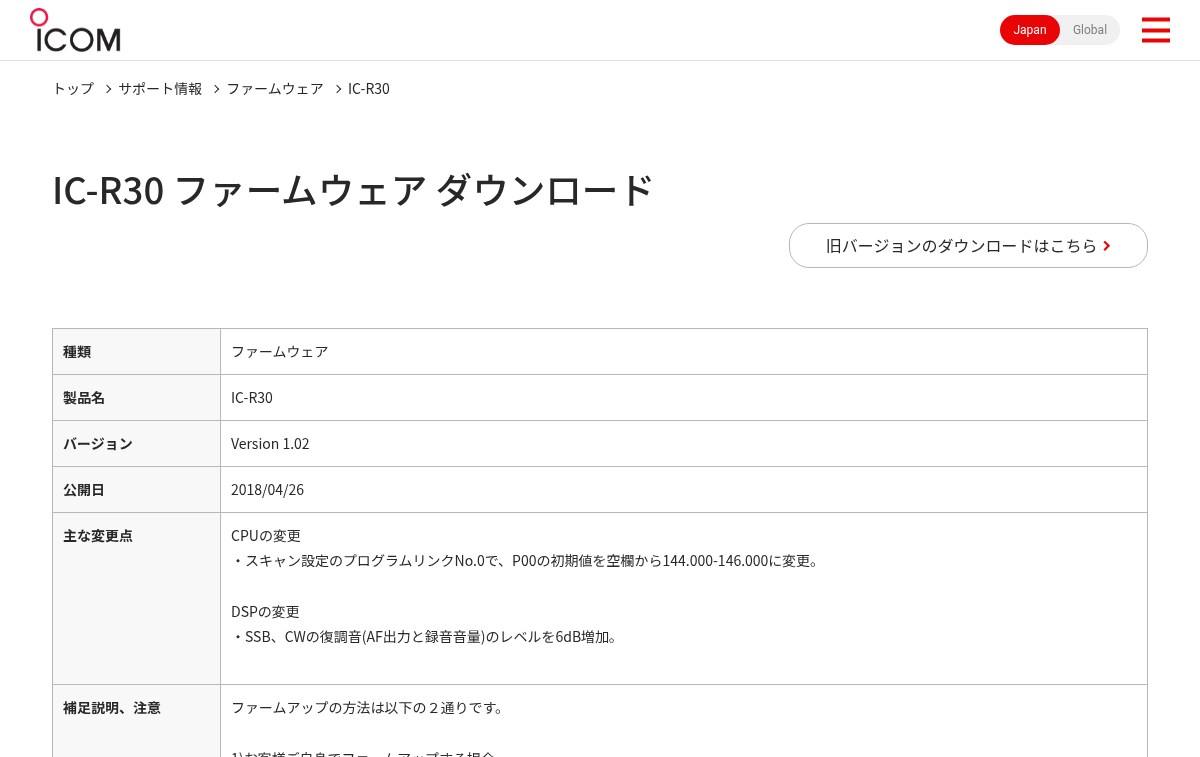The width and height of the screenshot is (1200, 757).
Task: Click the page title IC-R30 ファームウェア ダウンロード
Action: click(353, 190)
